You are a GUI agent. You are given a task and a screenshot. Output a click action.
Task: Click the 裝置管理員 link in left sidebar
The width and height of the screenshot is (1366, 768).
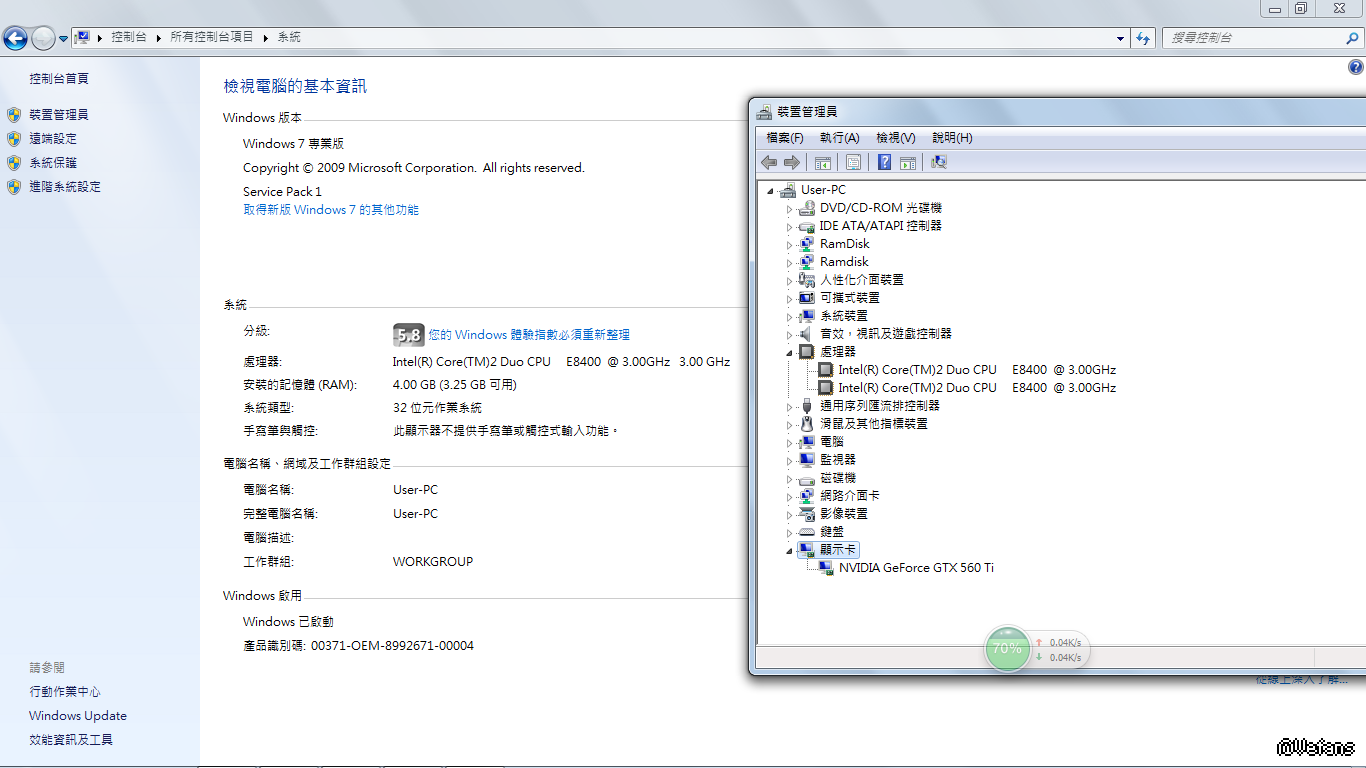click(x=59, y=115)
